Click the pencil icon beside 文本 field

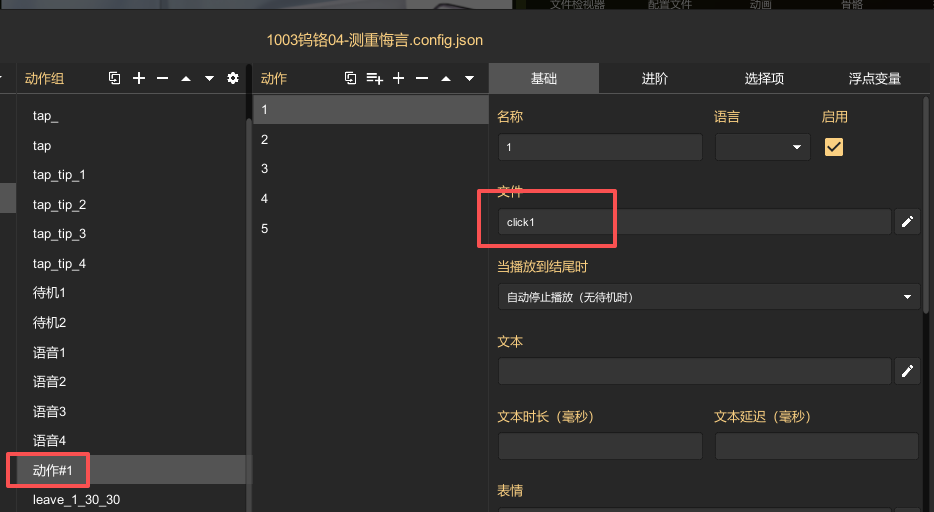pos(907,371)
